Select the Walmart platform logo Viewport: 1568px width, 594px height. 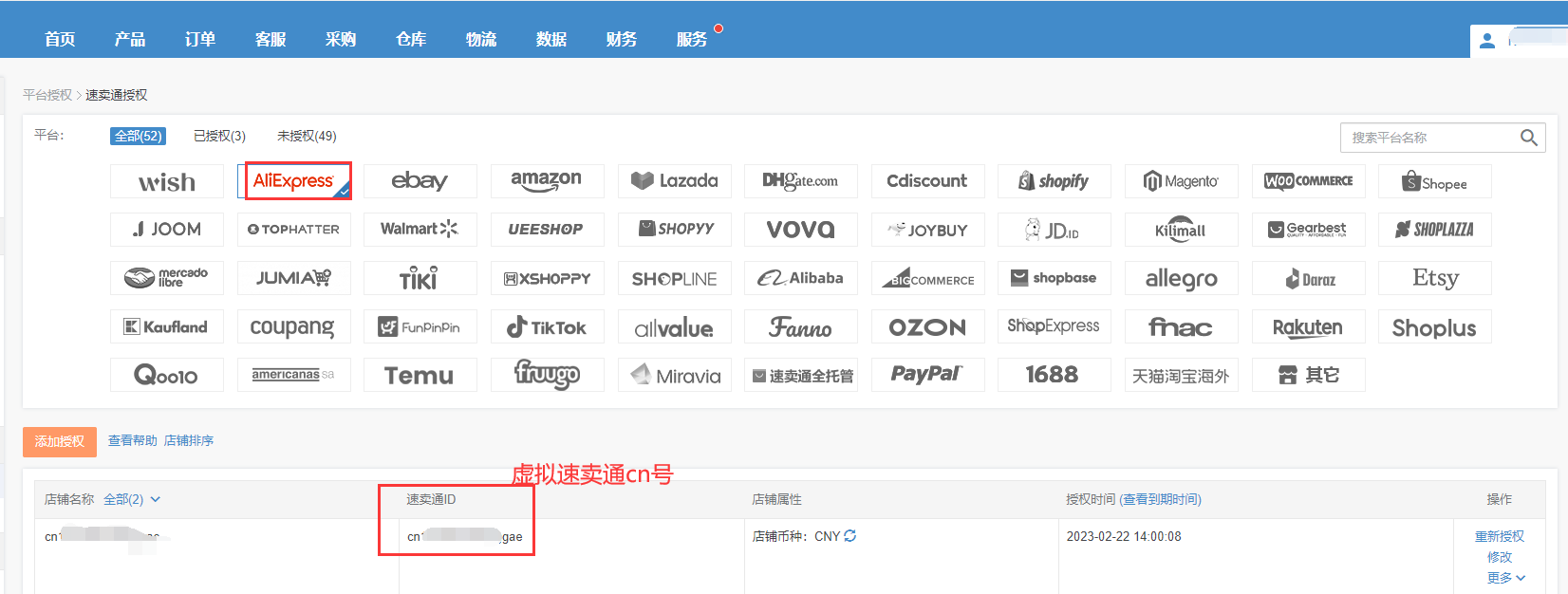pos(420,230)
